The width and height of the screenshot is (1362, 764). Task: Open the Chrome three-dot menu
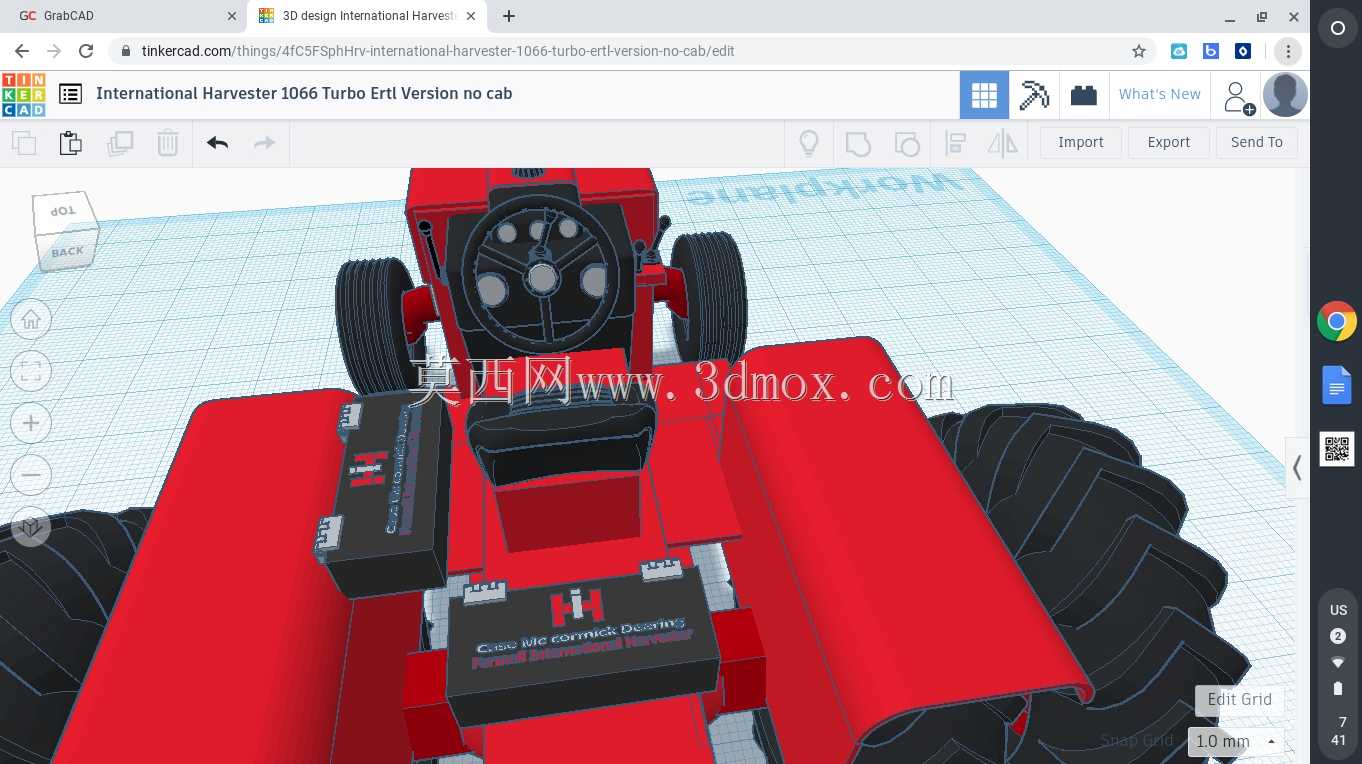1288,51
